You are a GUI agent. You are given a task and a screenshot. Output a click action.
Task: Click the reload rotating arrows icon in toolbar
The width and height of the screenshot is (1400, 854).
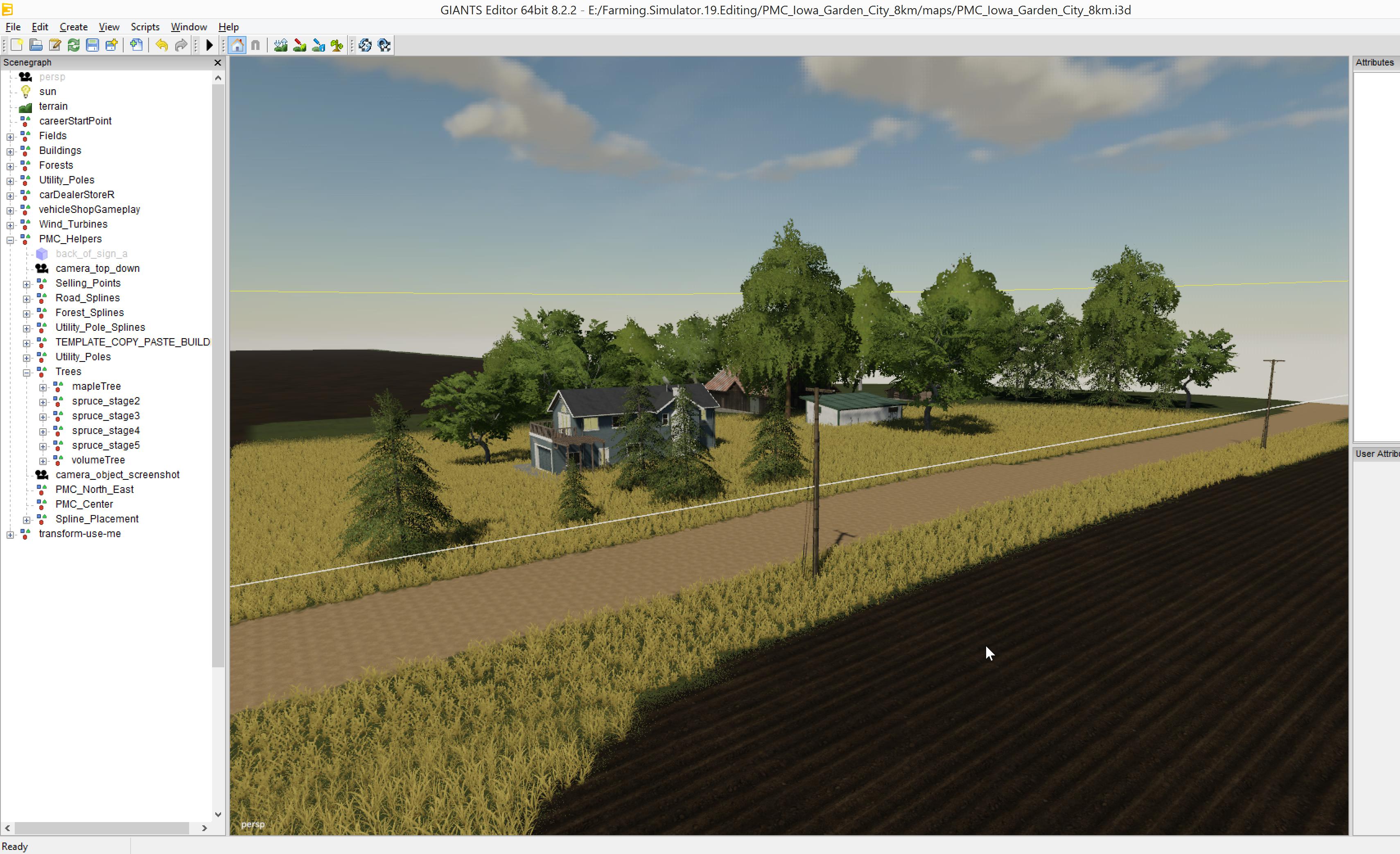tap(365, 45)
